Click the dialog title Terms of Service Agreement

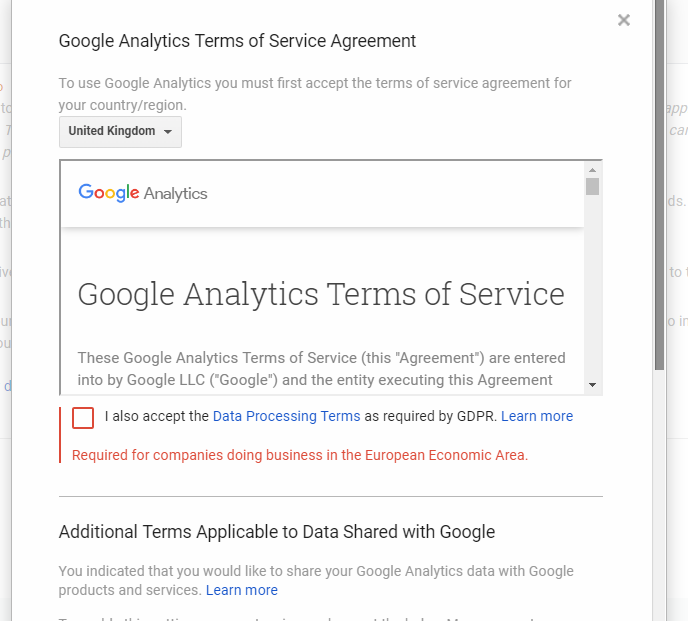coord(237,41)
